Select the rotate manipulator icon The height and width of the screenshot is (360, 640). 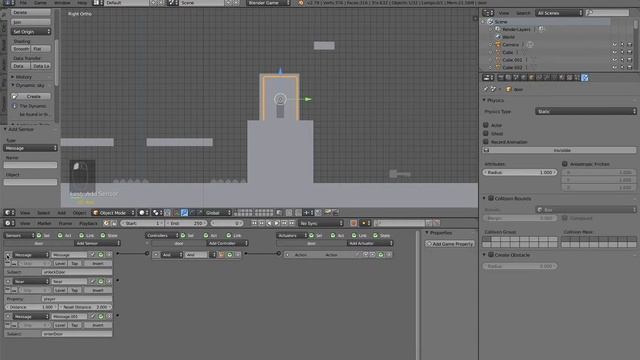pyautogui.click(x=192, y=213)
